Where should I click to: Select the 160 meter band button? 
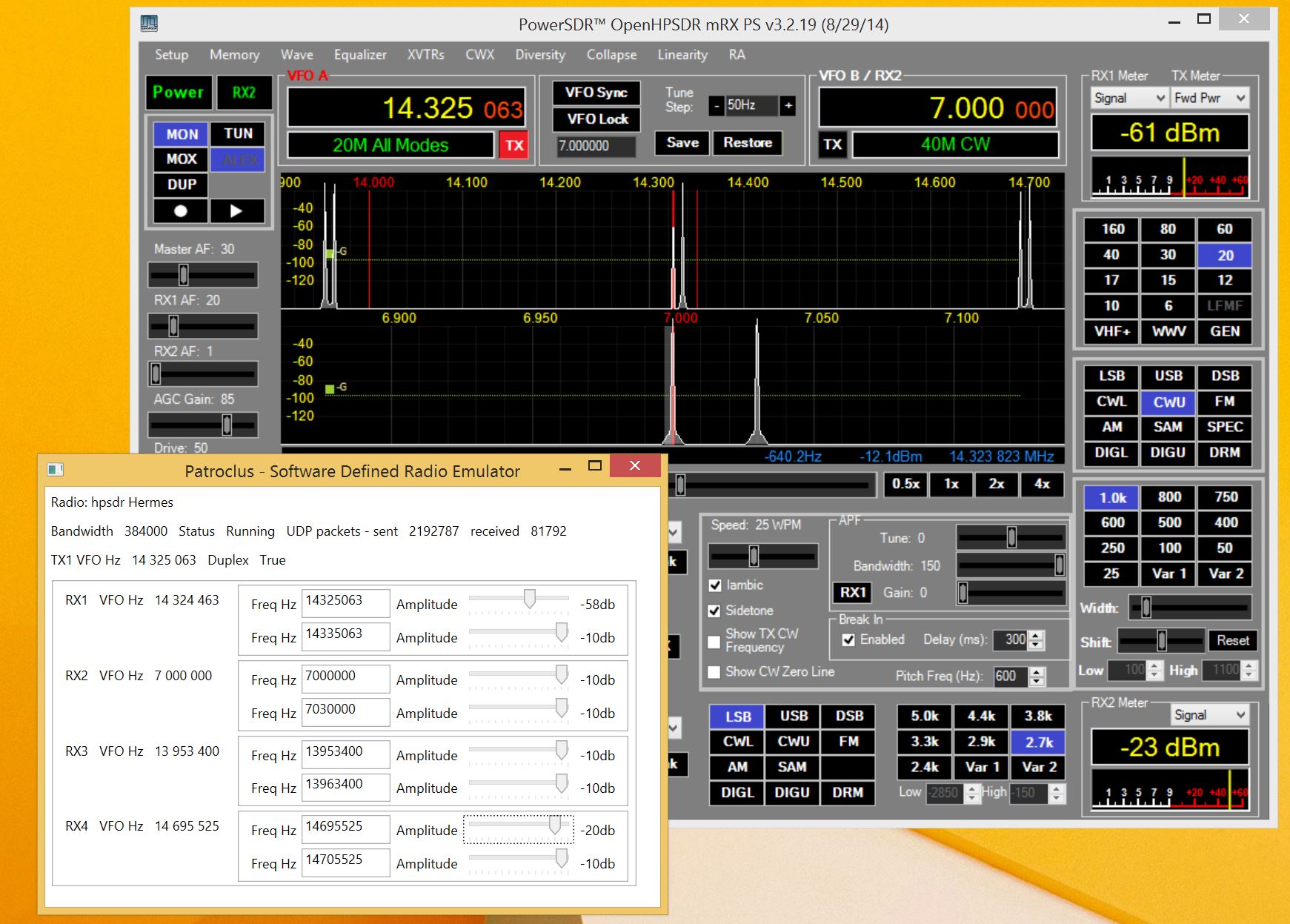[1111, 230]
